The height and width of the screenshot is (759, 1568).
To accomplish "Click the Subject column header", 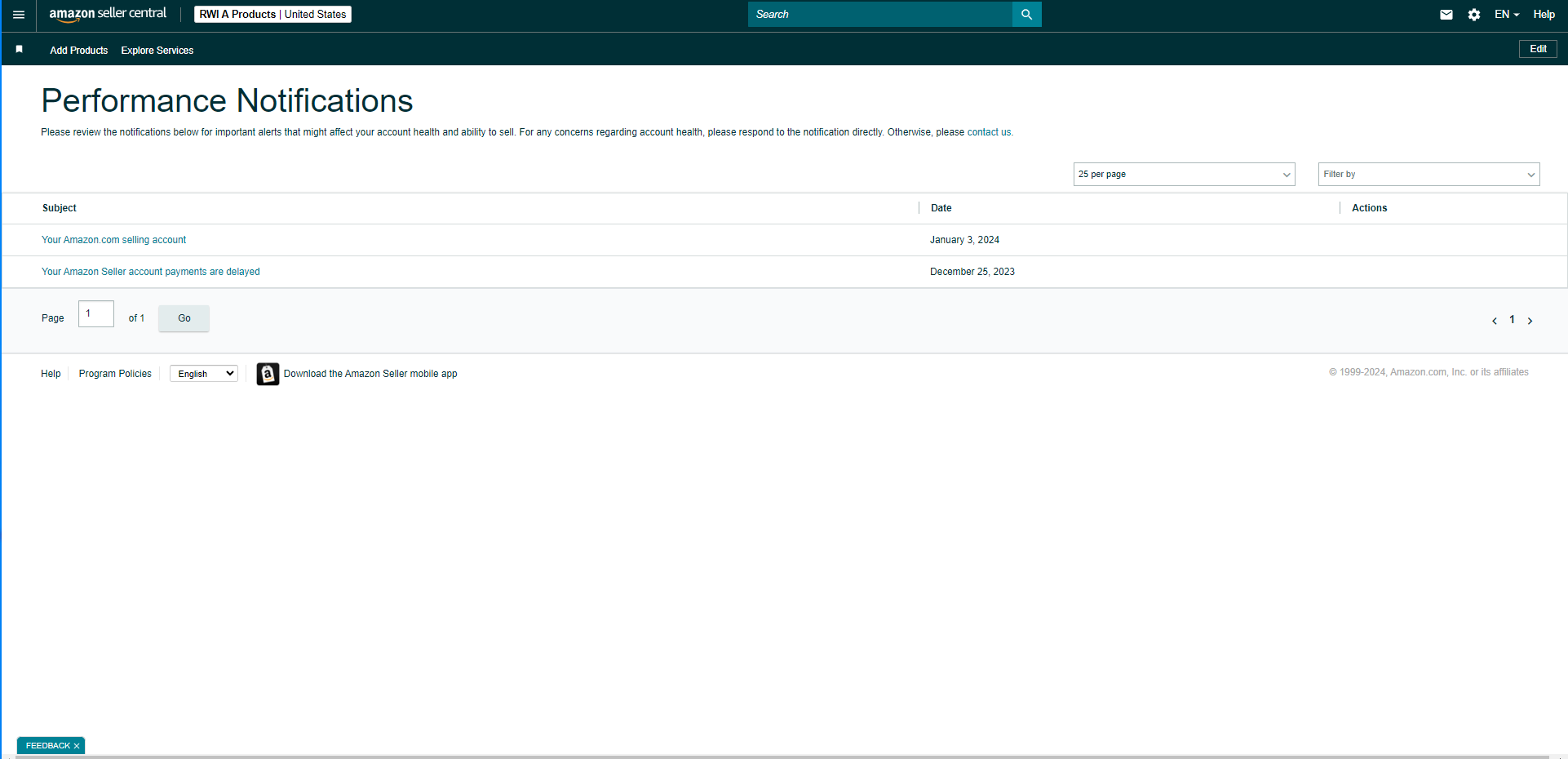I will 60,208.
